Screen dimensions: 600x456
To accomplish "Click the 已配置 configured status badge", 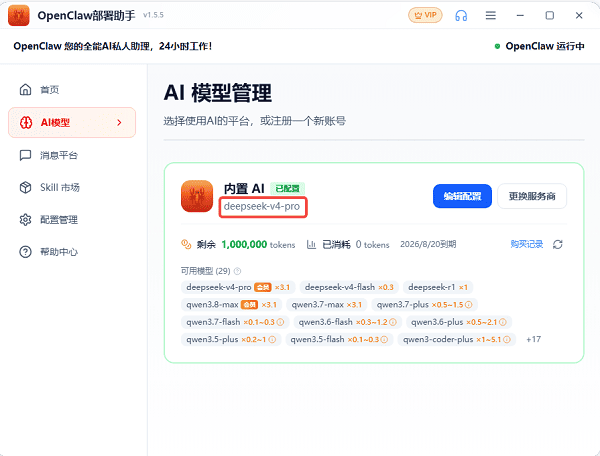I will click(x=287, y=189).
